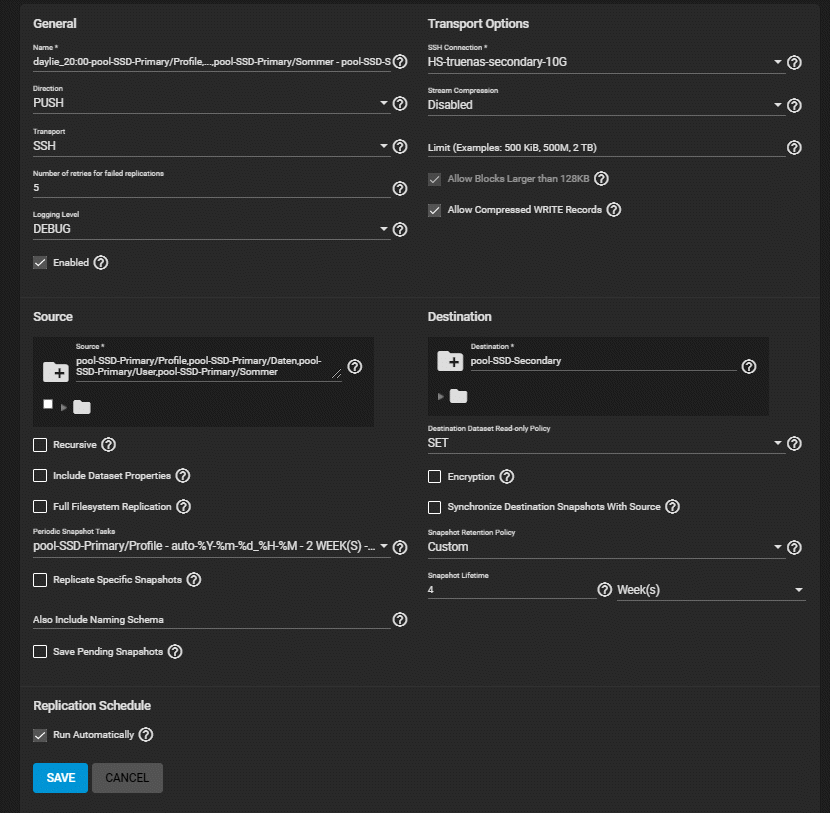
Task: Enable the Encryption checkbox
Action: click(435, 477)
